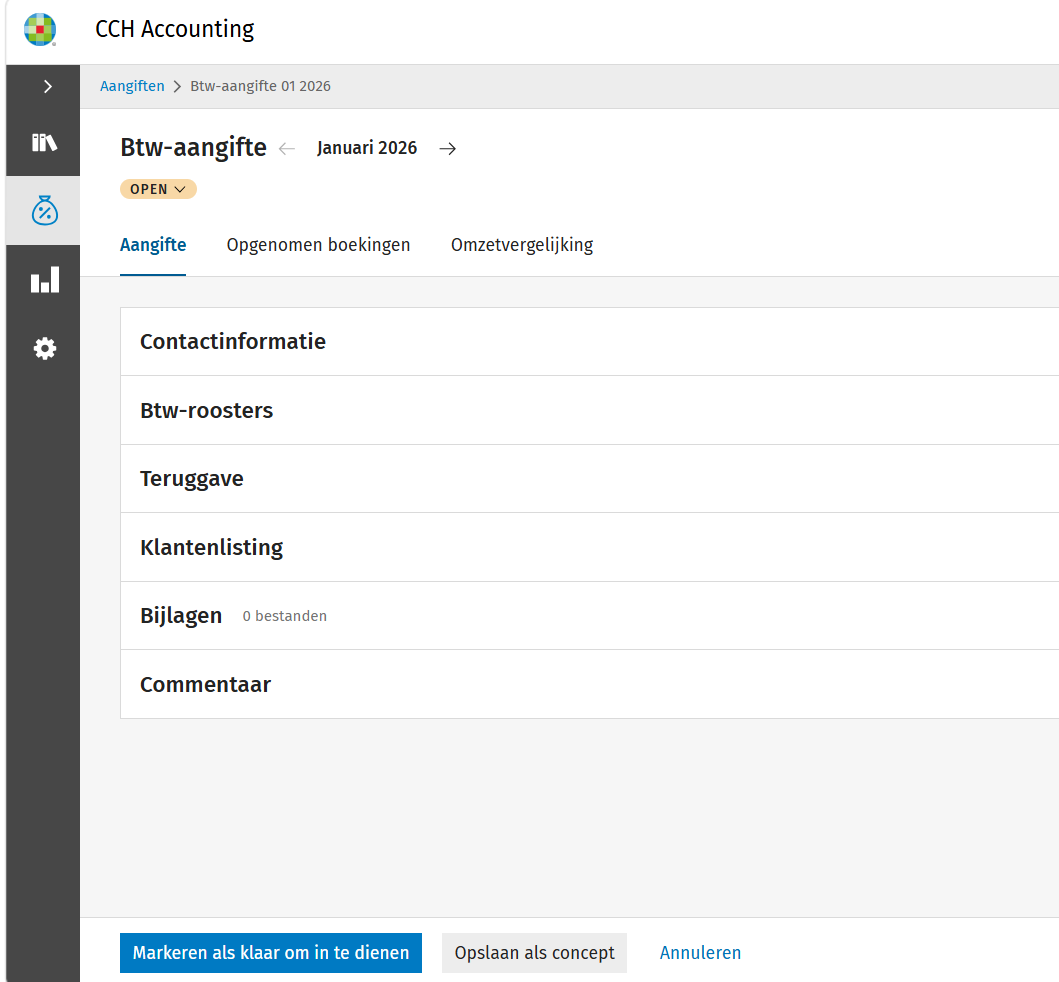The image size is (1059, 982).
Task: Open the bookkeeping books icon in the sidebar
Action: 44,143
